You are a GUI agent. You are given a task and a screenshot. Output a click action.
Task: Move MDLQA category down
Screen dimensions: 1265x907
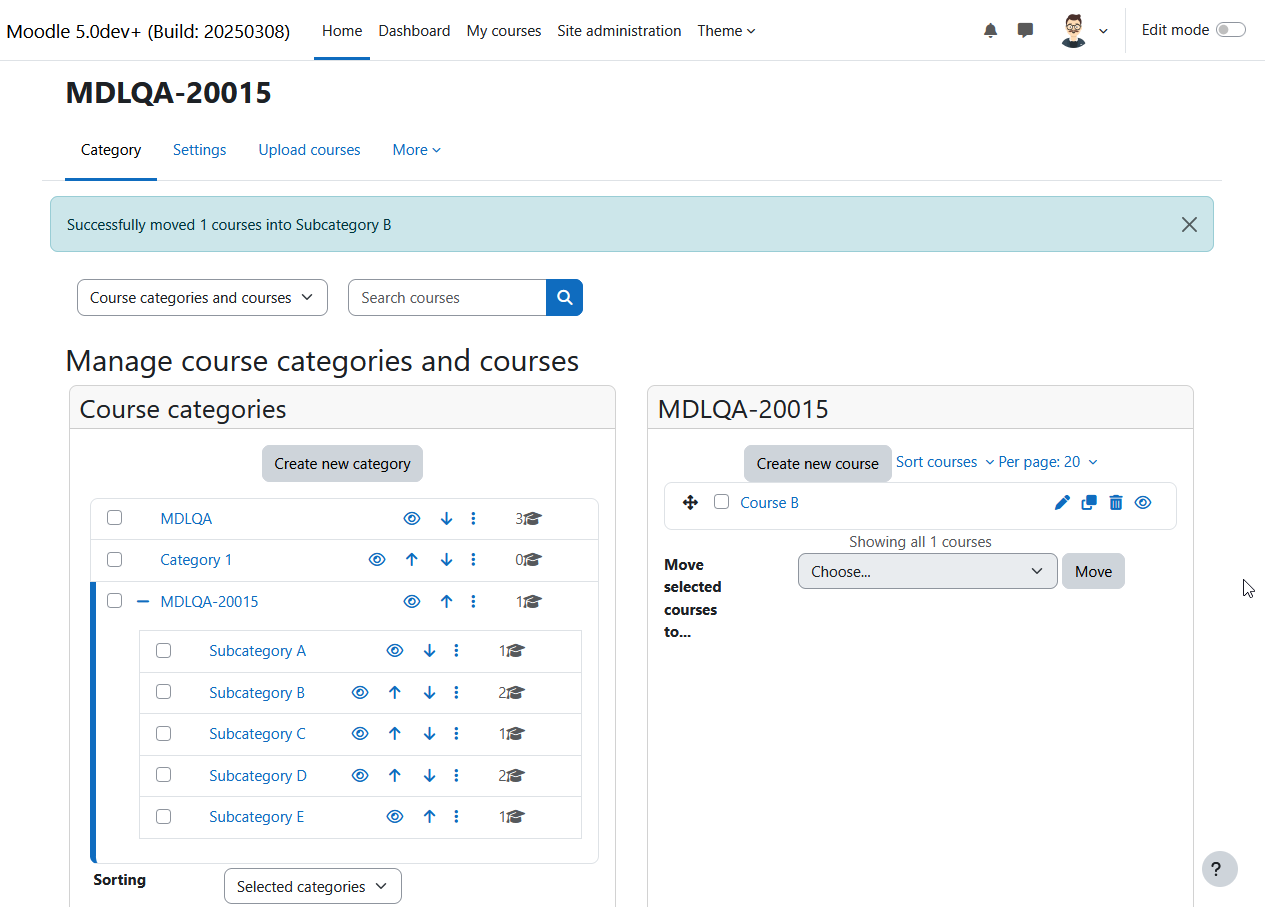click(446, 518)
